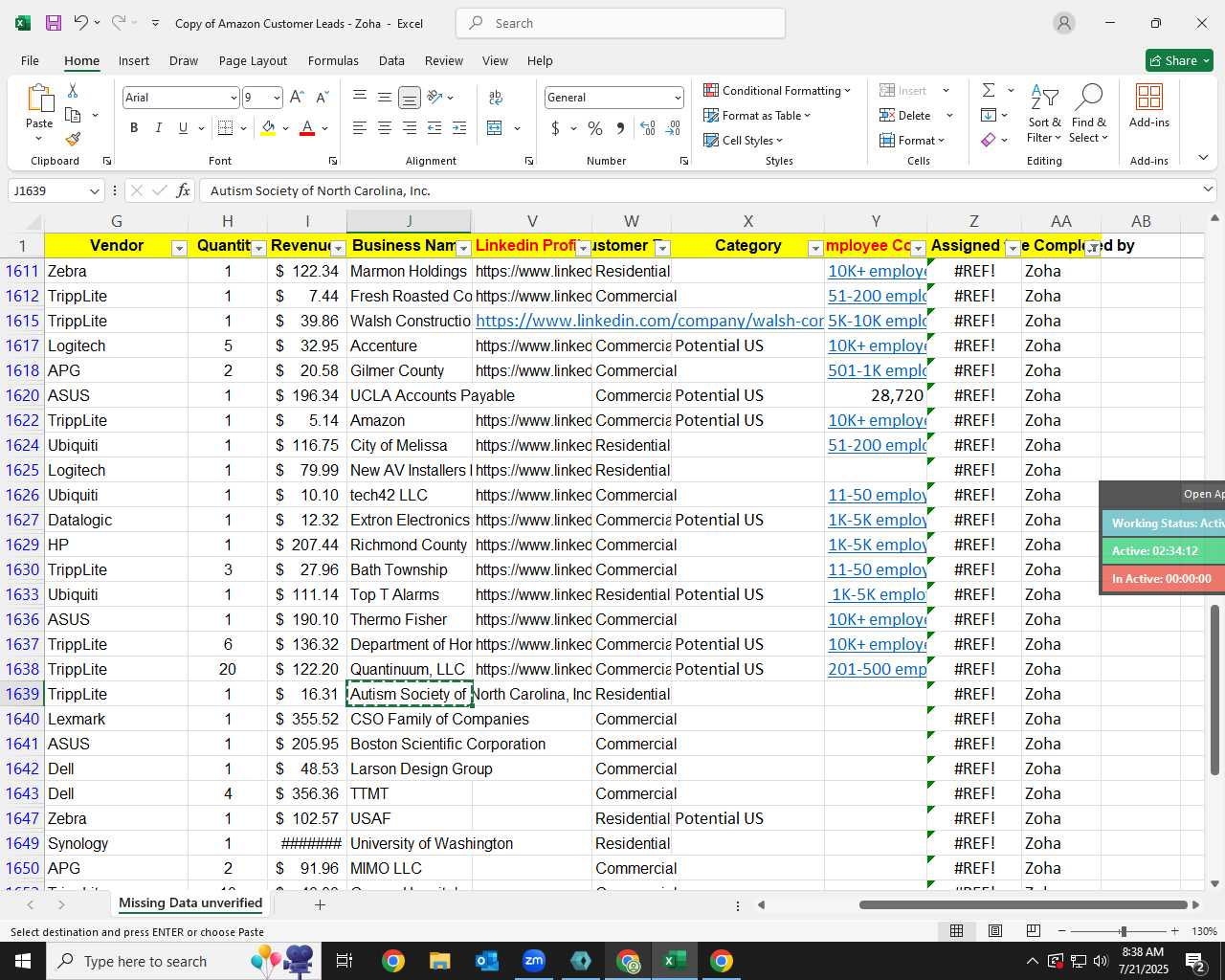Switch to the Insert tab

coord(134,60)
